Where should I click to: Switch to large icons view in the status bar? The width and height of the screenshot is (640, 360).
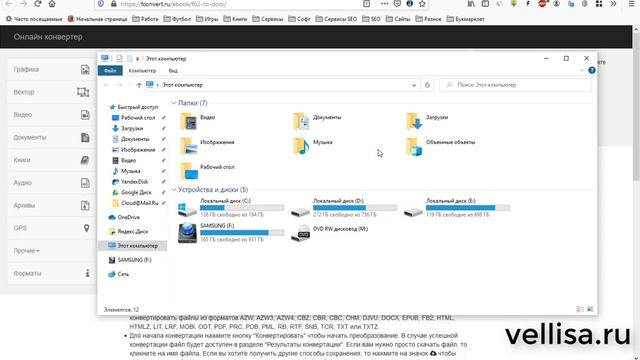click(x=590, y=309)
